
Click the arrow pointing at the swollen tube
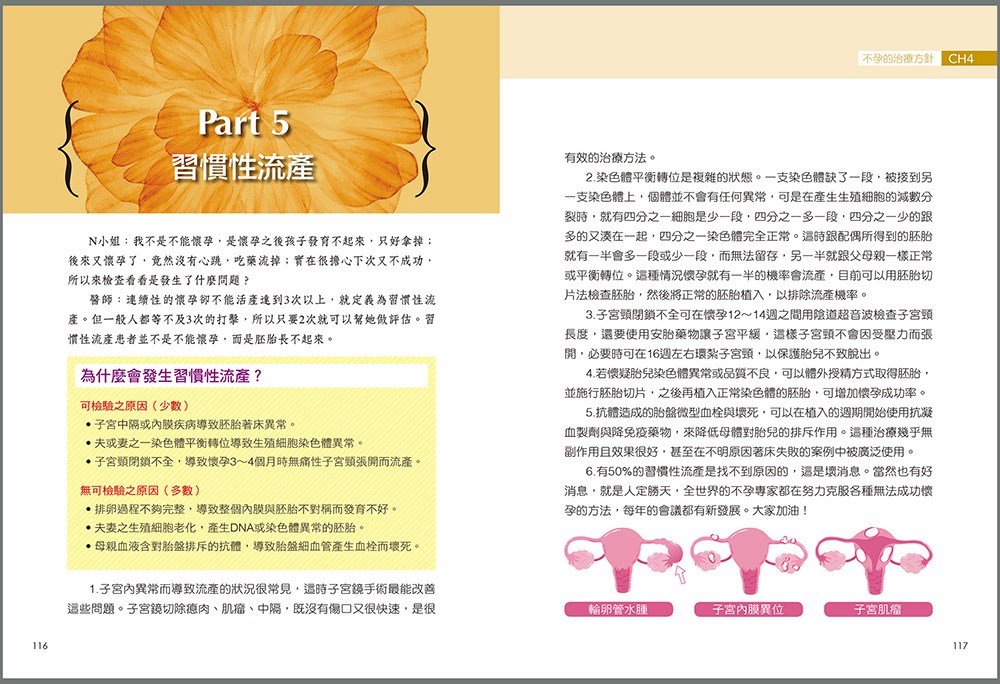680,574
